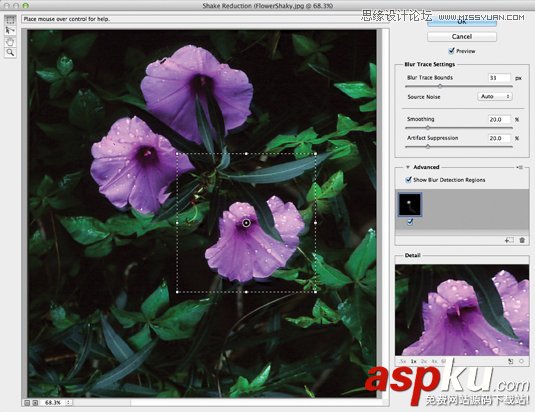Select the Hand tool
This screenshot has width=535, height=412.
(x=10, y=42)
